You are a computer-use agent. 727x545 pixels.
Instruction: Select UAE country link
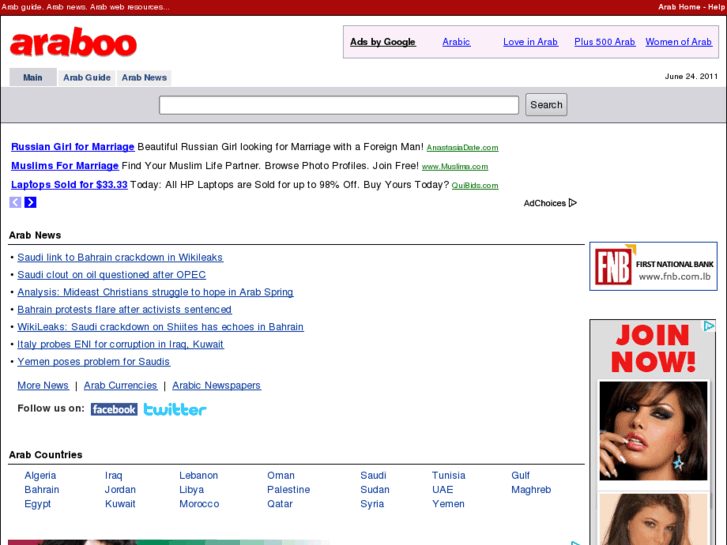tap(443, 490)
